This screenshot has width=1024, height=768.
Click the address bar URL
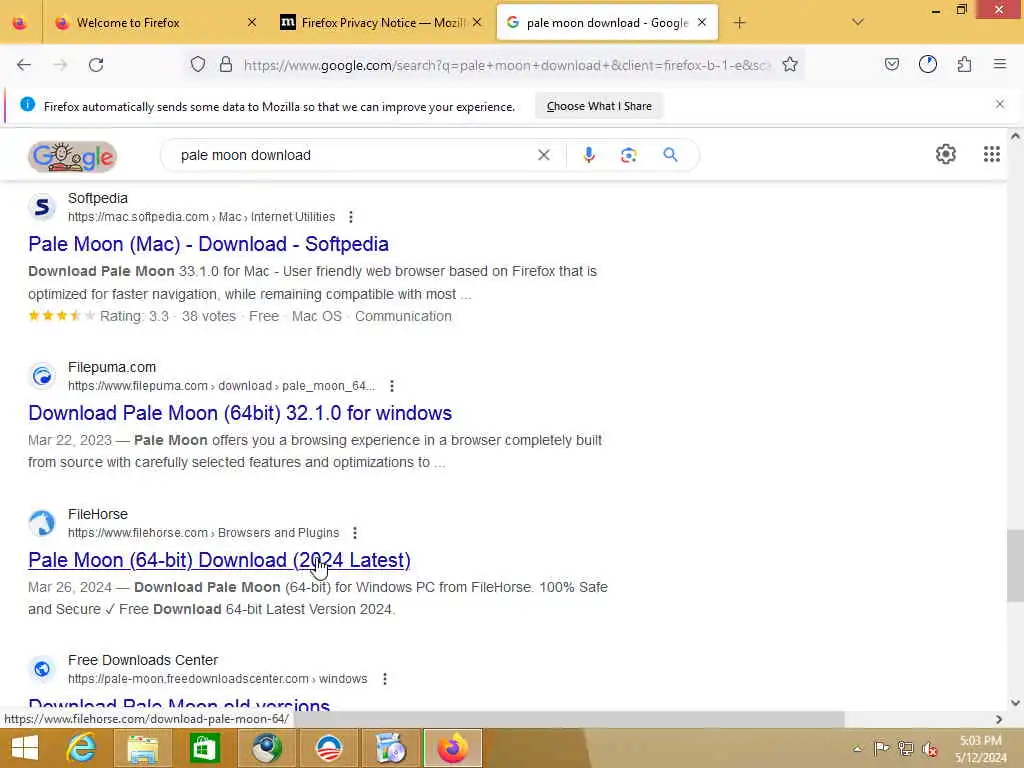point(507,65)
